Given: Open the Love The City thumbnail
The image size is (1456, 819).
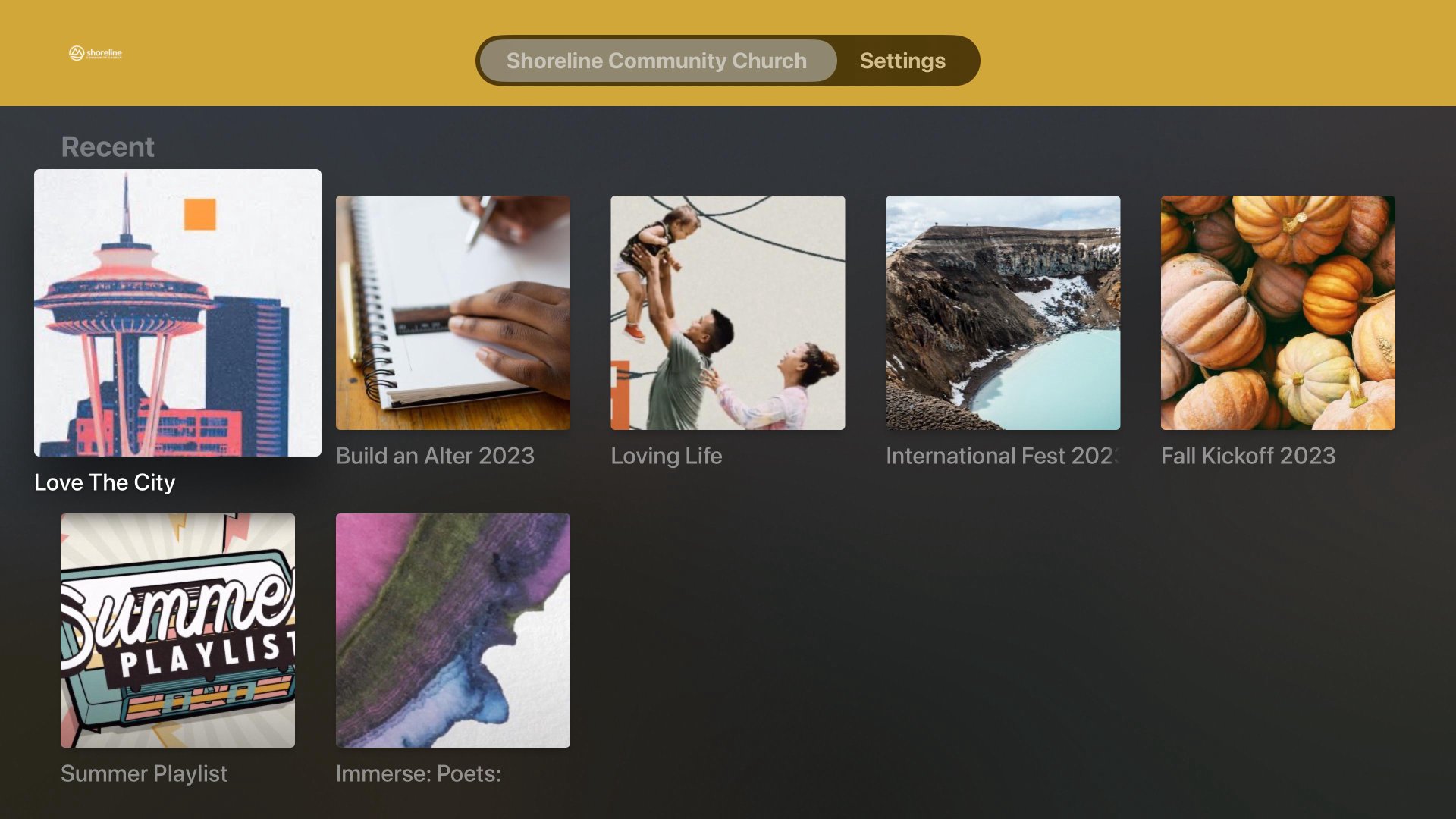Looking at the screenshot, I should pos(177,312).
